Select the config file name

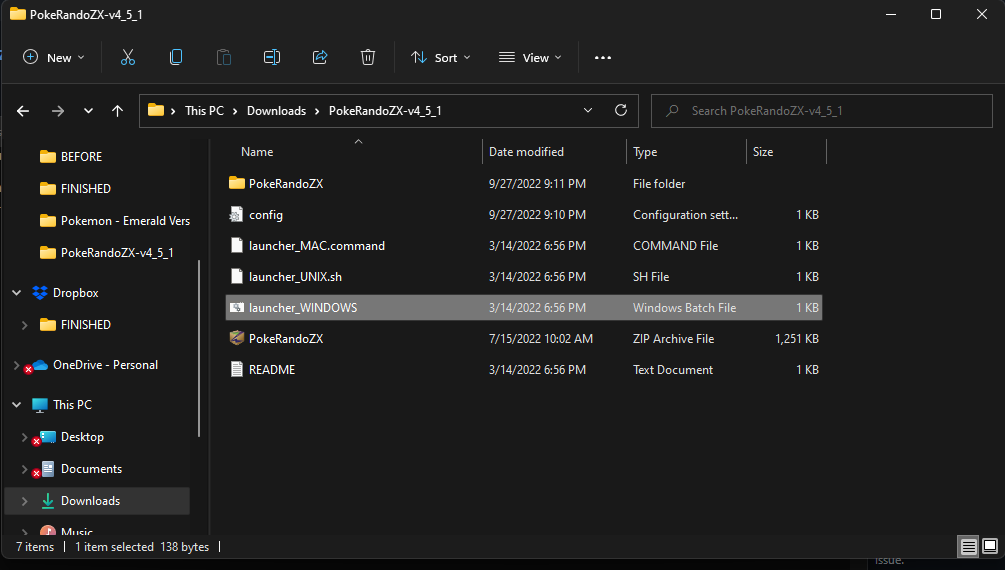click(265, 215)
